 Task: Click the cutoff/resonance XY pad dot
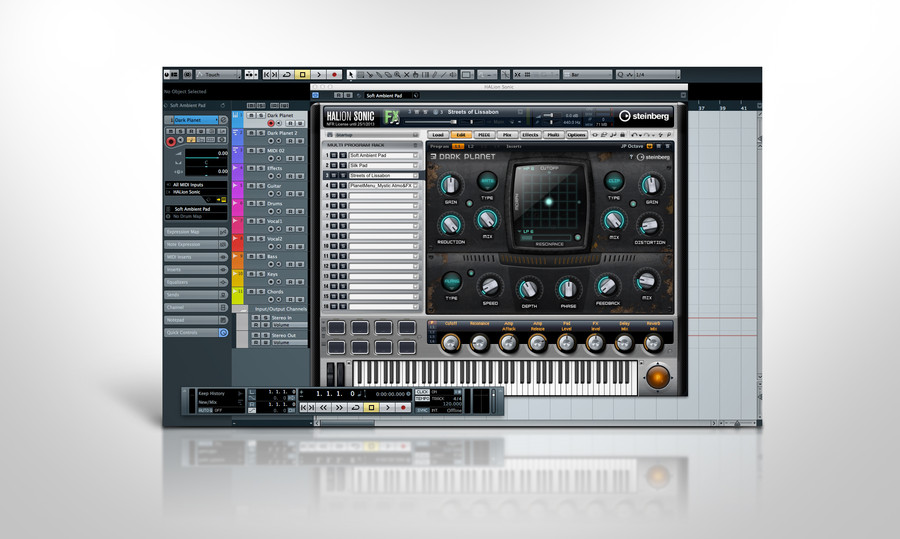tap(548, 201)
